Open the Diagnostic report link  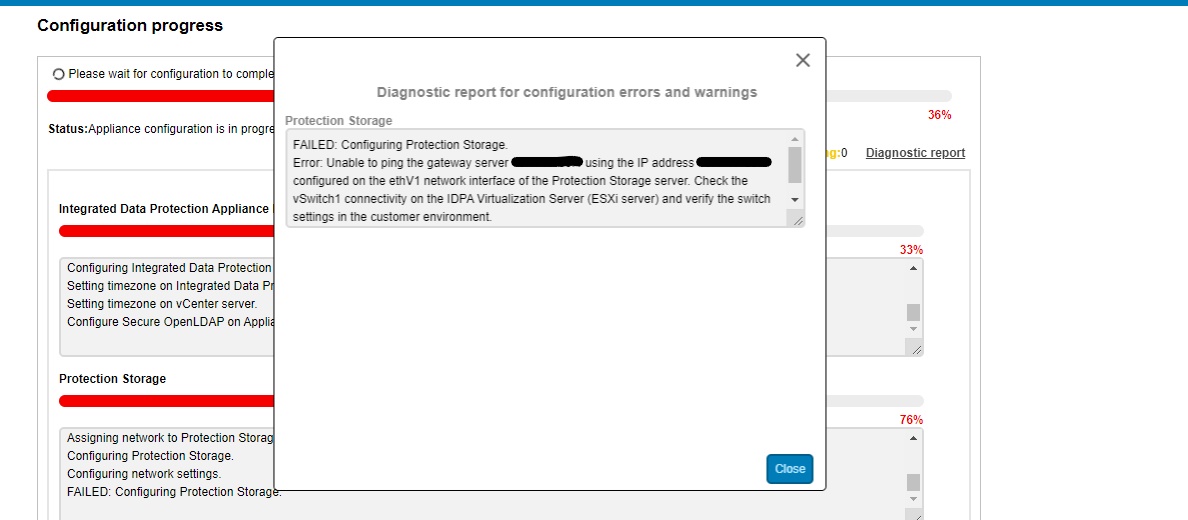[915, 153]
